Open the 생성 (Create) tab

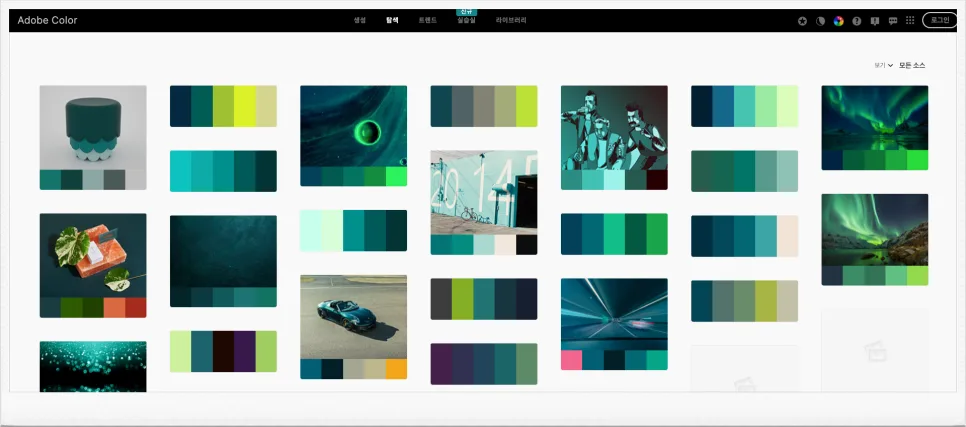(x=360, y=20)
